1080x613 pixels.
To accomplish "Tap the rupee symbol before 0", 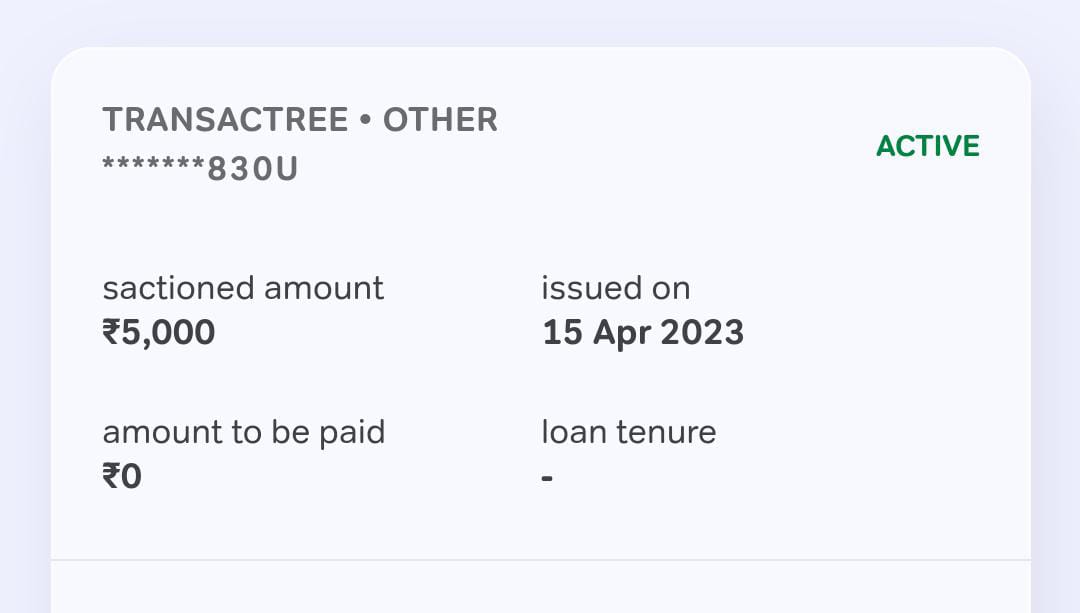I will pyautogui.click(x=111, y=476).
